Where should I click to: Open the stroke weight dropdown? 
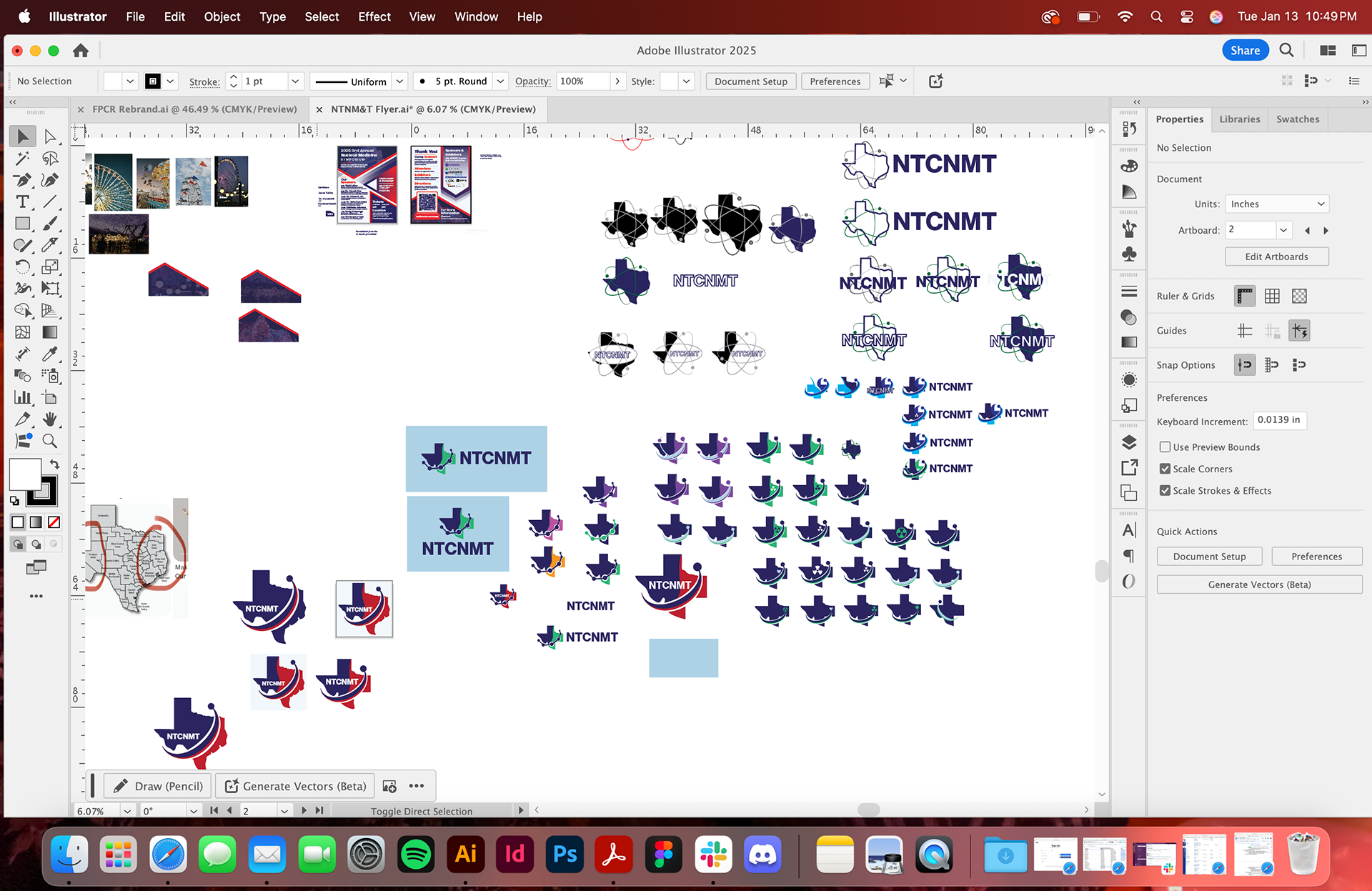tap(294, 81)
